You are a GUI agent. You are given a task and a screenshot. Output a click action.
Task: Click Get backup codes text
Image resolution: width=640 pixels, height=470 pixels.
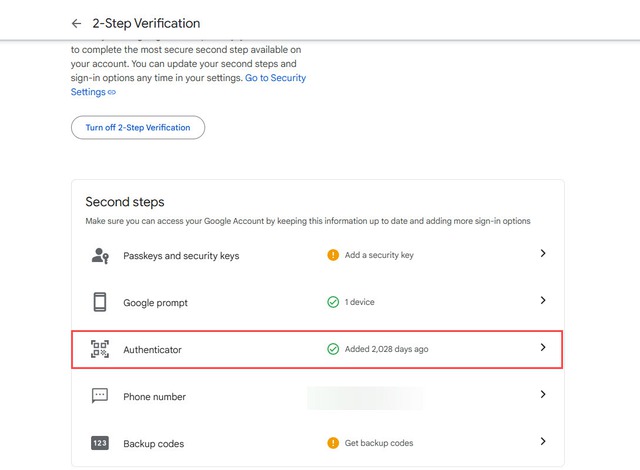click(379, 443)
